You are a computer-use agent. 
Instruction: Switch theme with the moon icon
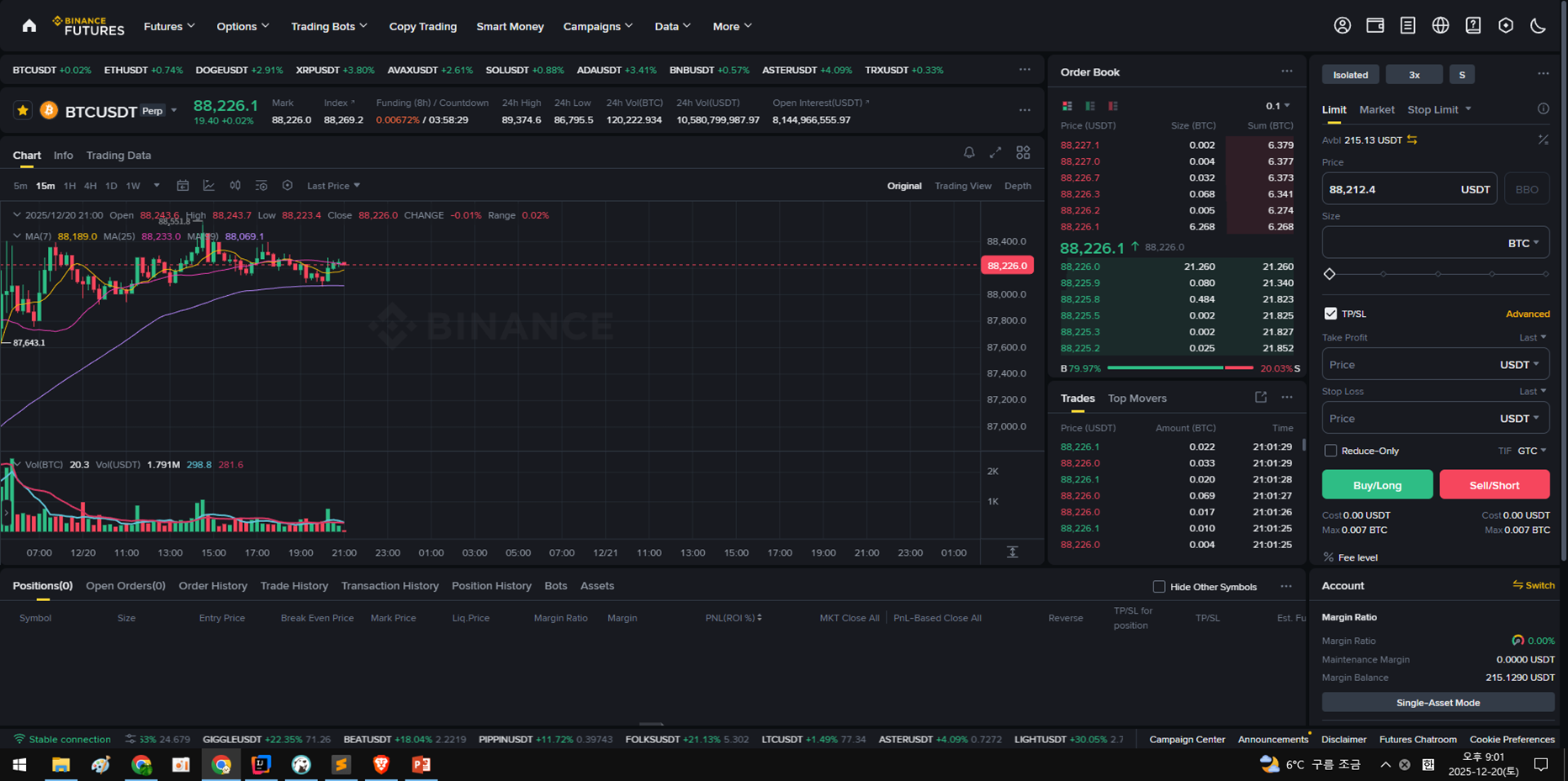[x=1539, y=26]
